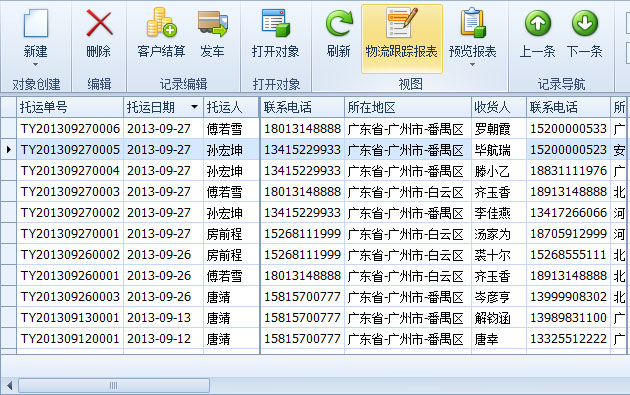This screenshot has width=630, height=395.
Task: Click horizontal scrollbar left arrow
Action: (9, 386)
